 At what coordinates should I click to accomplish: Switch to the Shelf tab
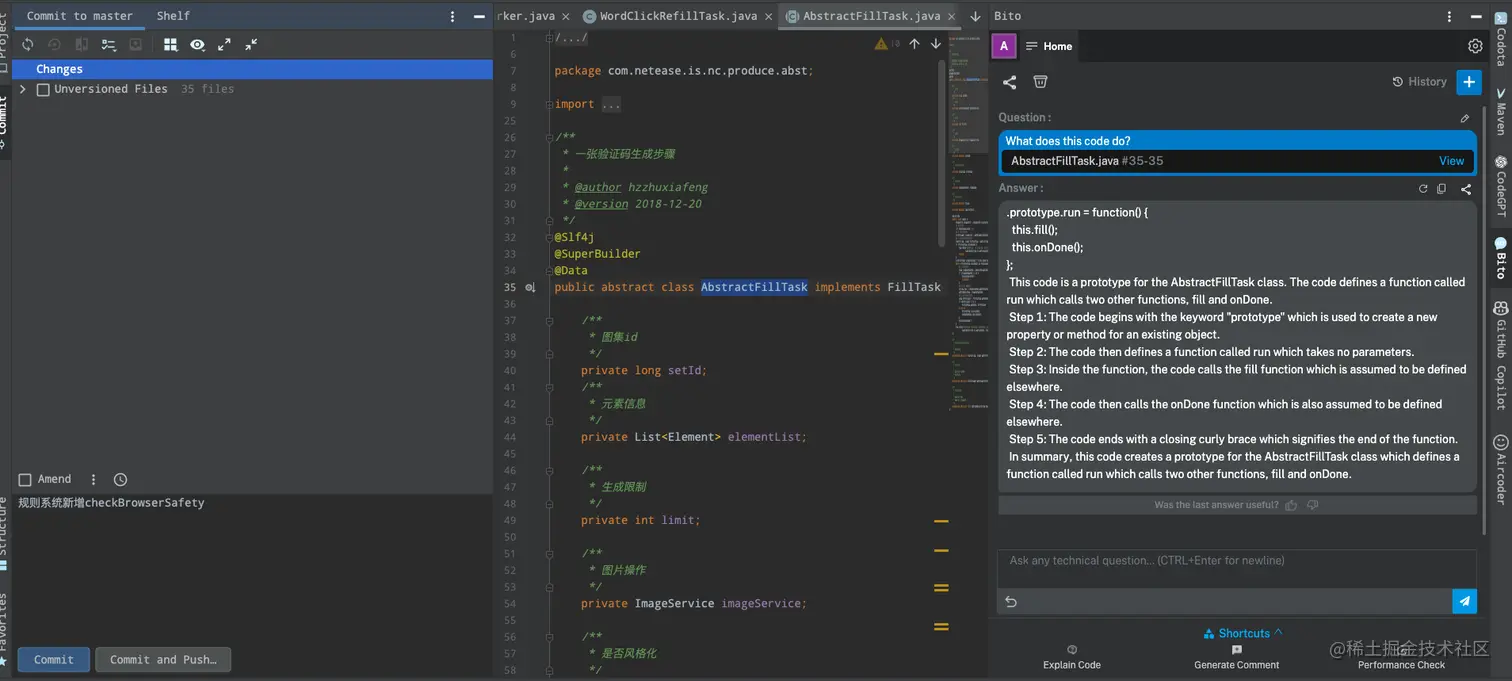173,16
